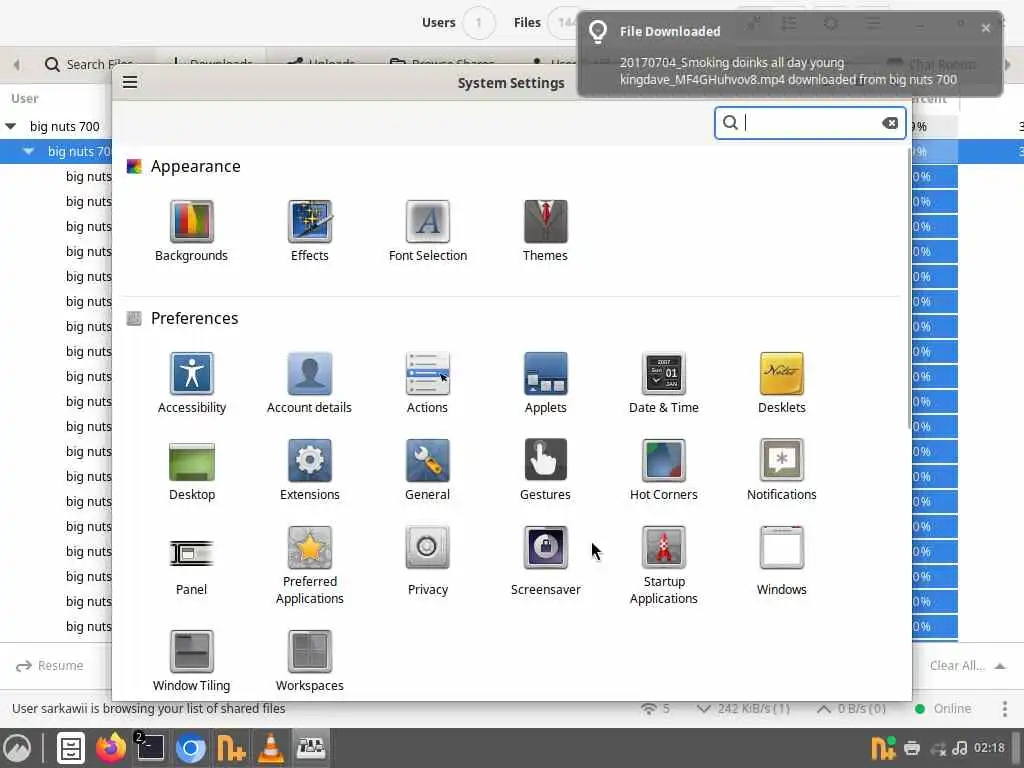Open Applets preferences
Image resolution: width=1024 pixels, height=768 pixels.
(545, 383)
